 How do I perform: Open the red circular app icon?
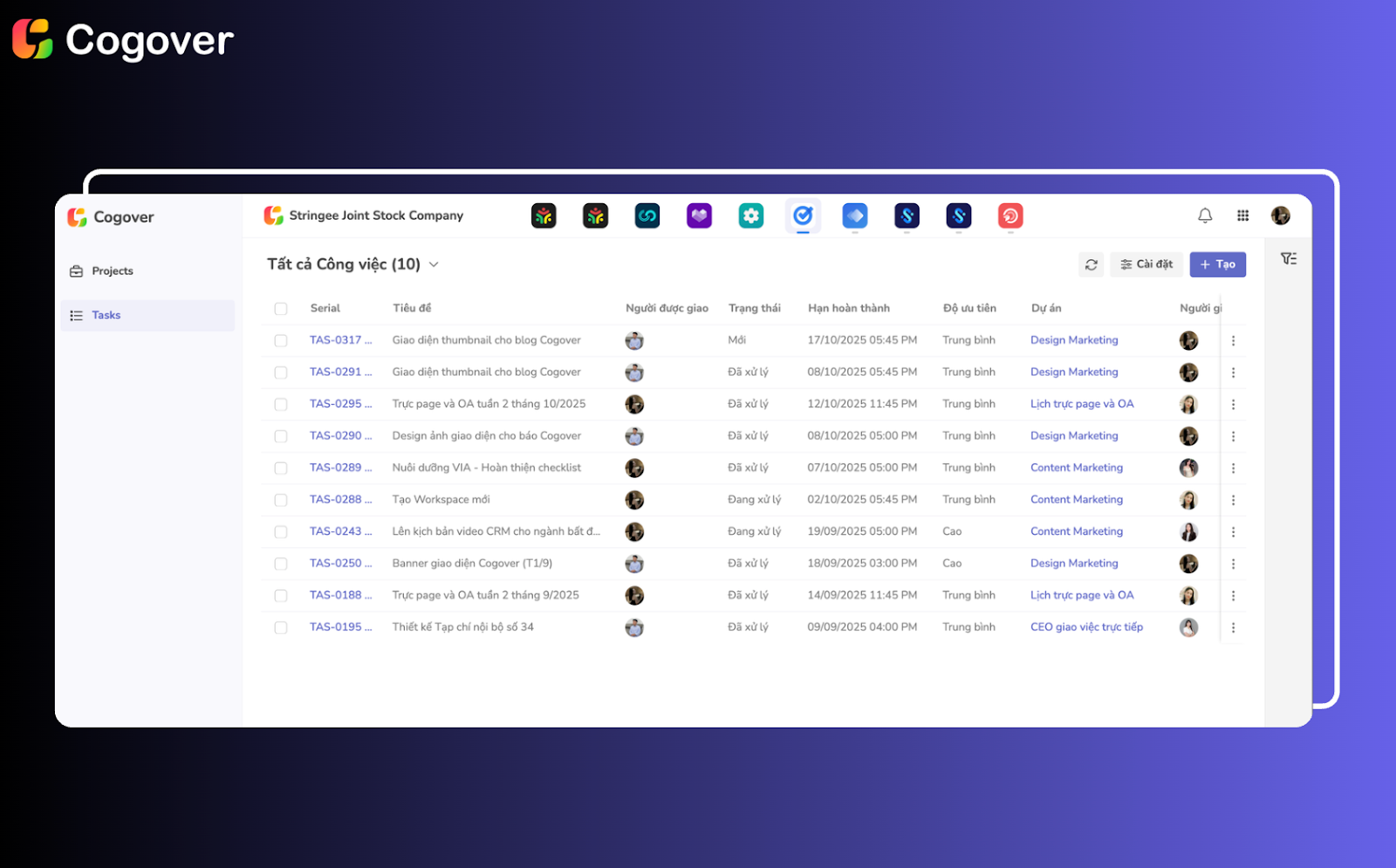(x=1009, y=215)
